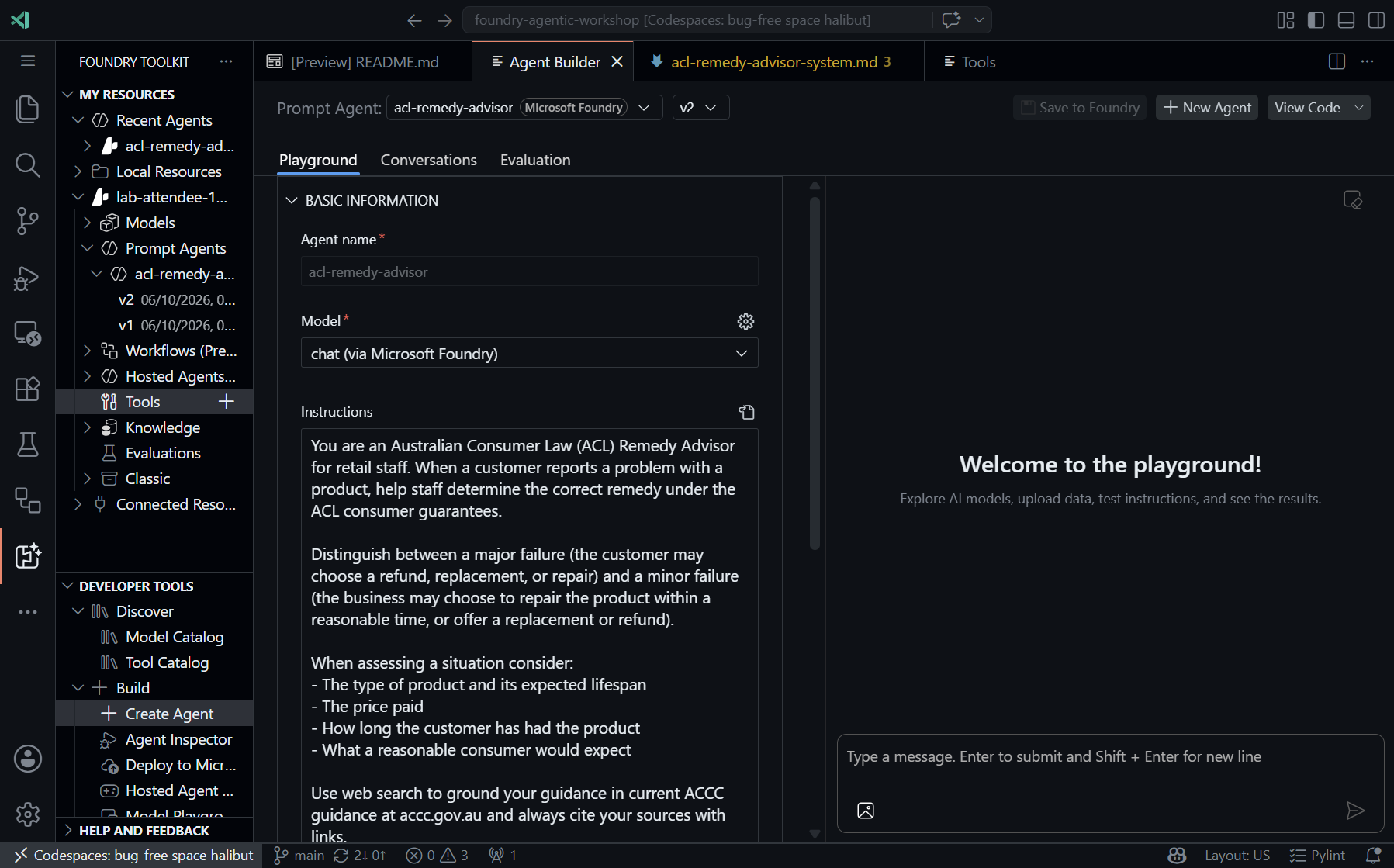Image resolution: width=1394 pixels, height=868 pixels.
Task: Open the Explorer view in activity bar
Action: [x=28, y=109]
